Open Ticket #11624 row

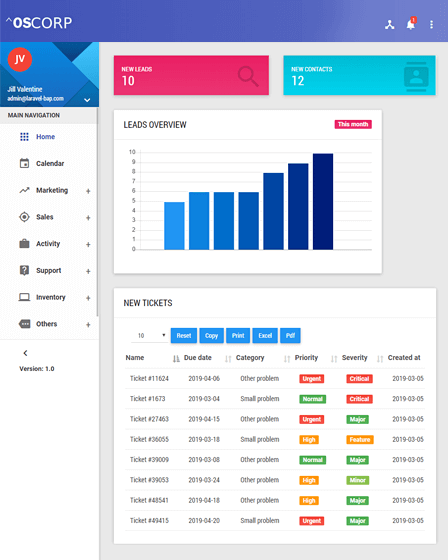(275, 379)
